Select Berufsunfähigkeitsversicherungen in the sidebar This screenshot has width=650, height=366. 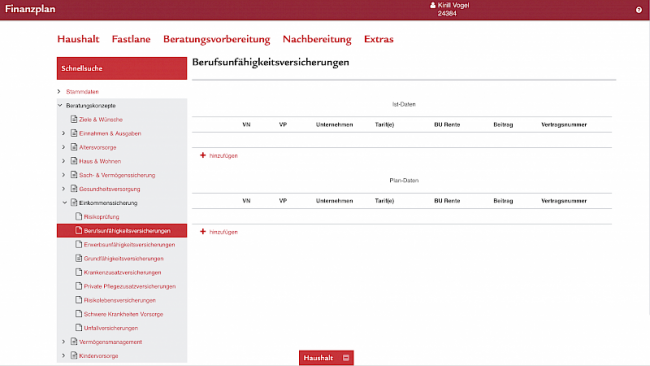127,230
